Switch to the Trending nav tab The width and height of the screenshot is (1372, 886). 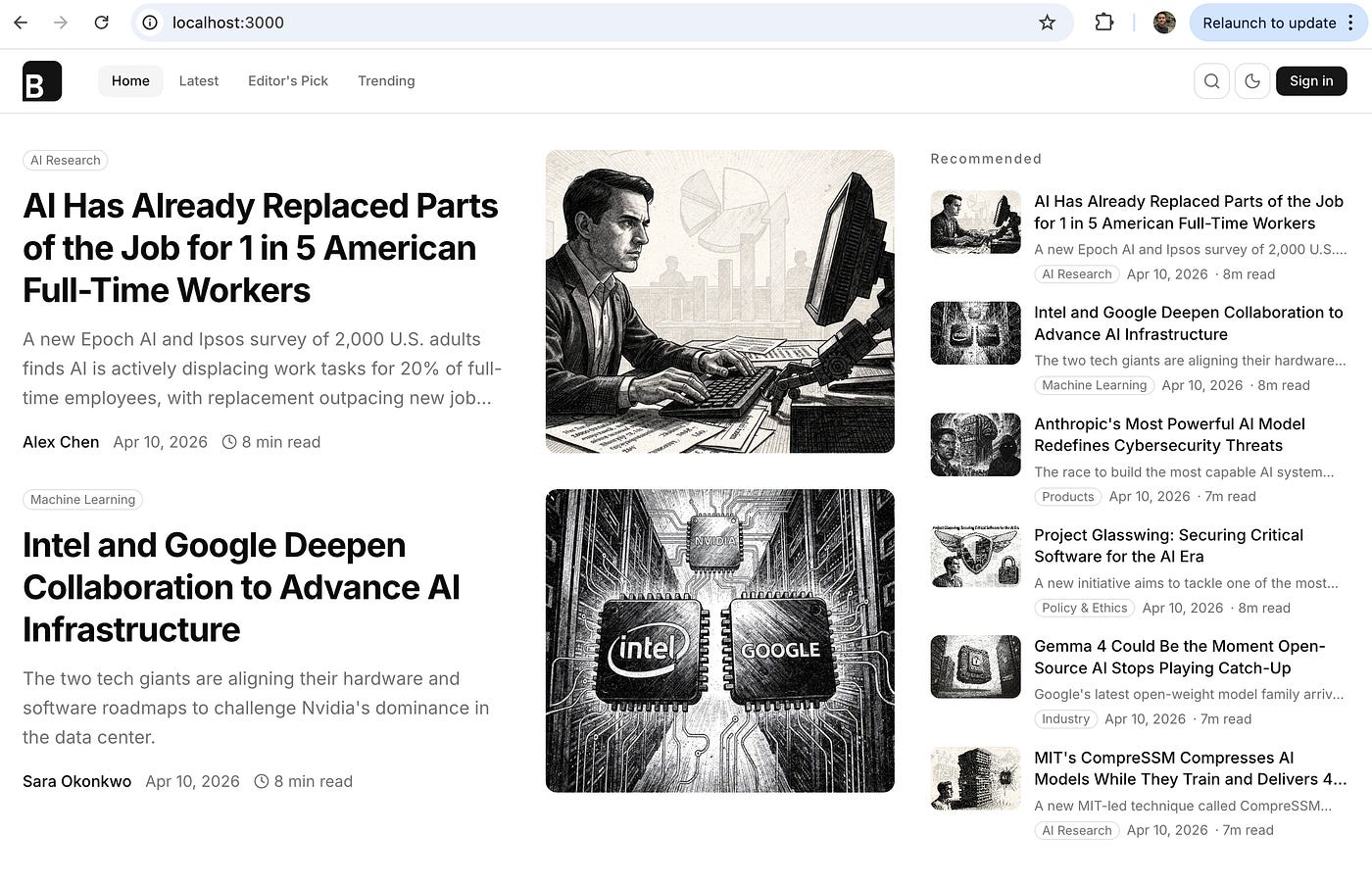(x=386, y=81)
